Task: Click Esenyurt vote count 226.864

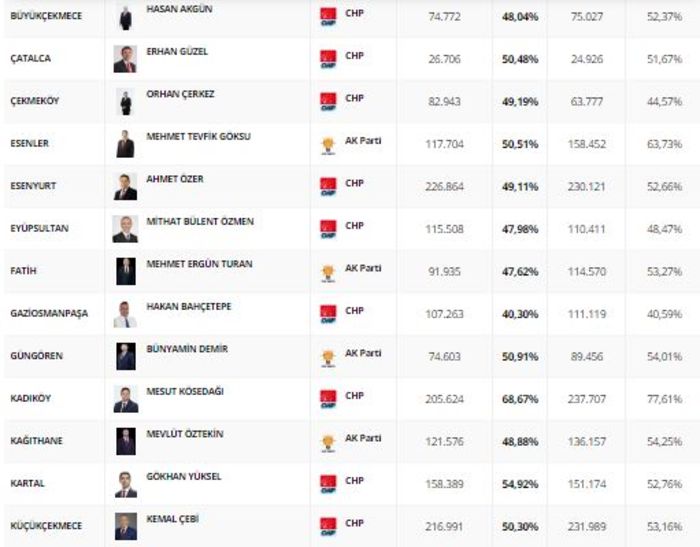Action: tap(444, 186)
